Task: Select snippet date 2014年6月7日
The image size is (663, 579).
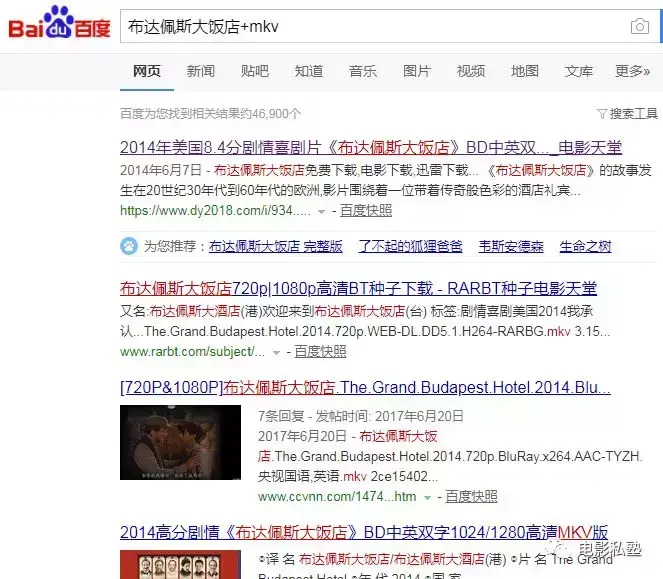Action: click(161, 170)
